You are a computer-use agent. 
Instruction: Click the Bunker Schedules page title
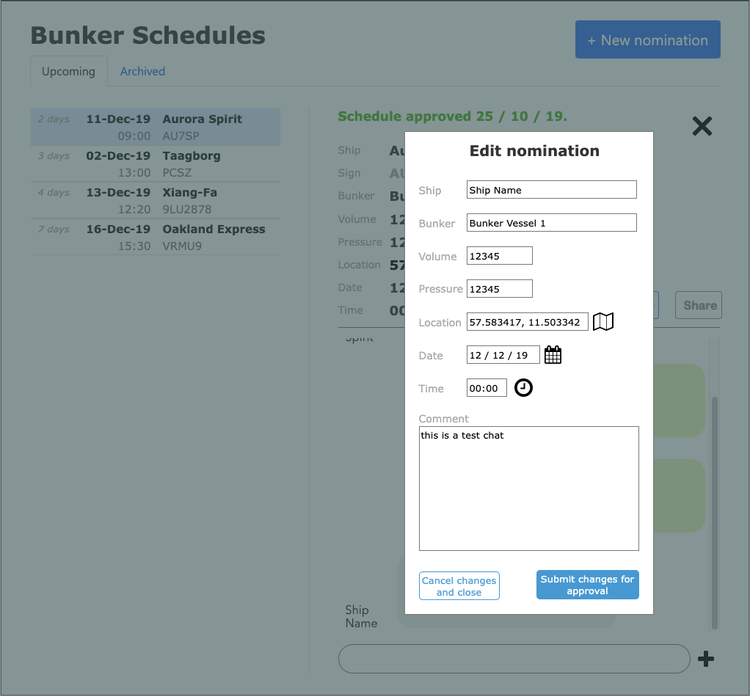point(148,35)
